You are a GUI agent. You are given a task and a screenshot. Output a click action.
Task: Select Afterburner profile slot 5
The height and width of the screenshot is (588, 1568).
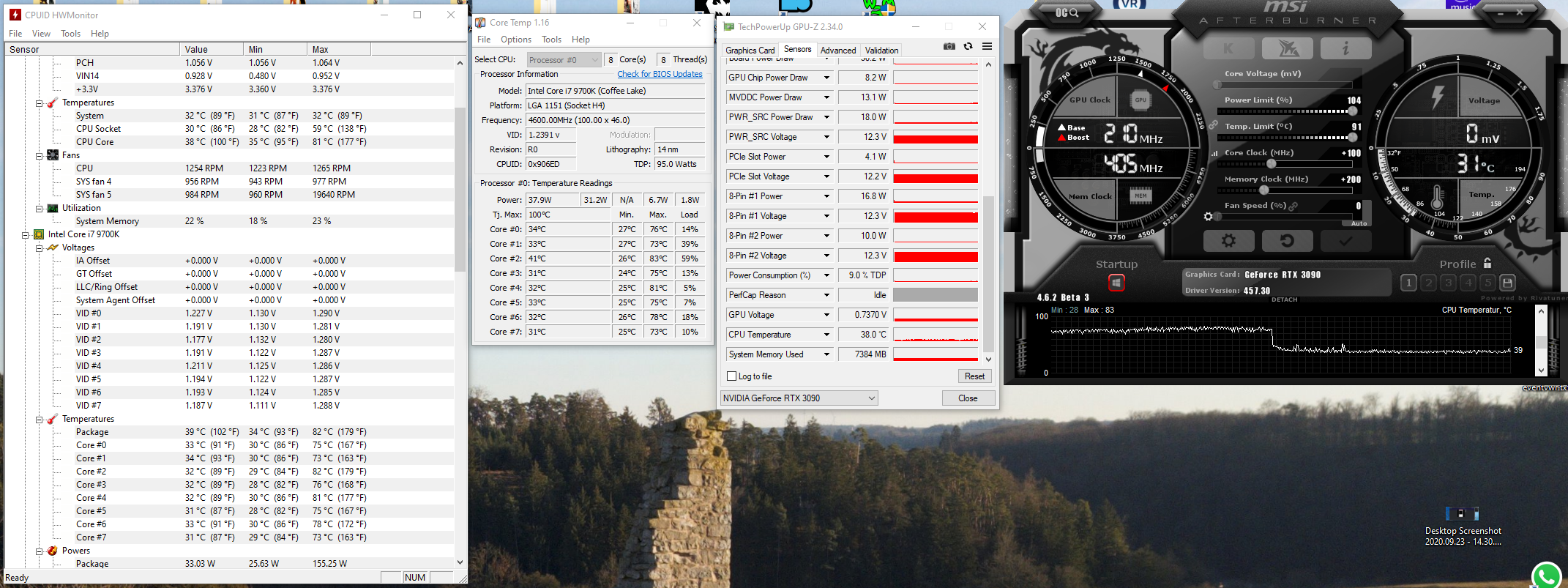(x=1487, y=283)
